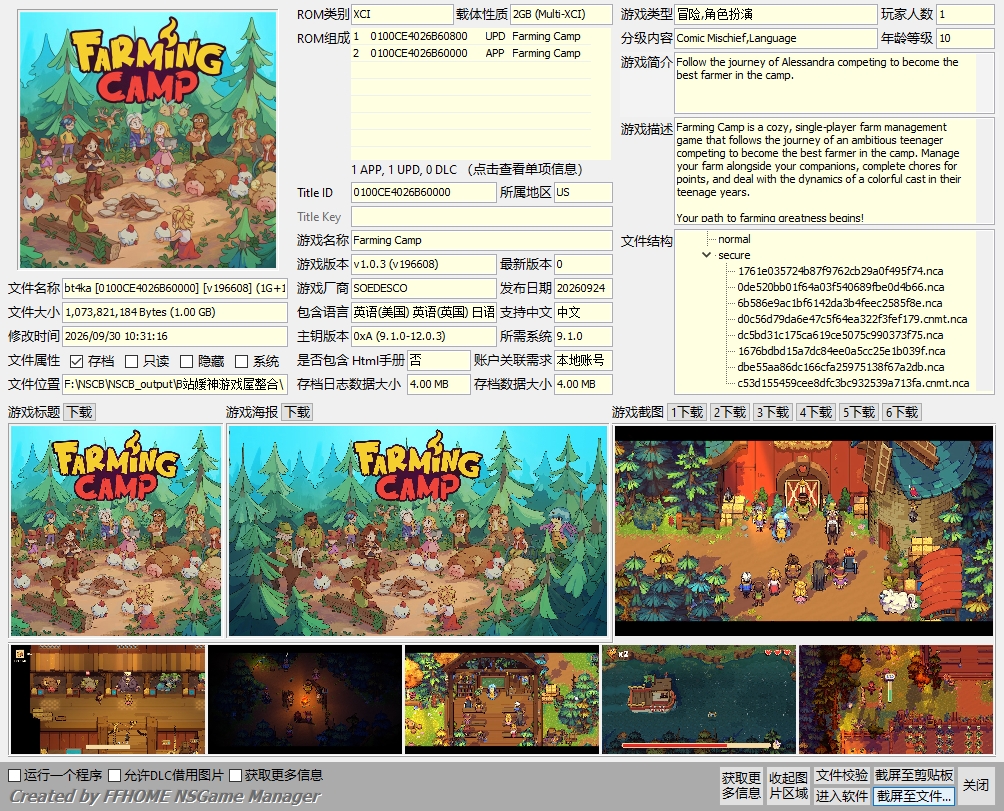This screenshot has width=1004, height=811.
Task: Click the 载体性质 field 2GB (Multi-XCI)
Action: point(561,14)
